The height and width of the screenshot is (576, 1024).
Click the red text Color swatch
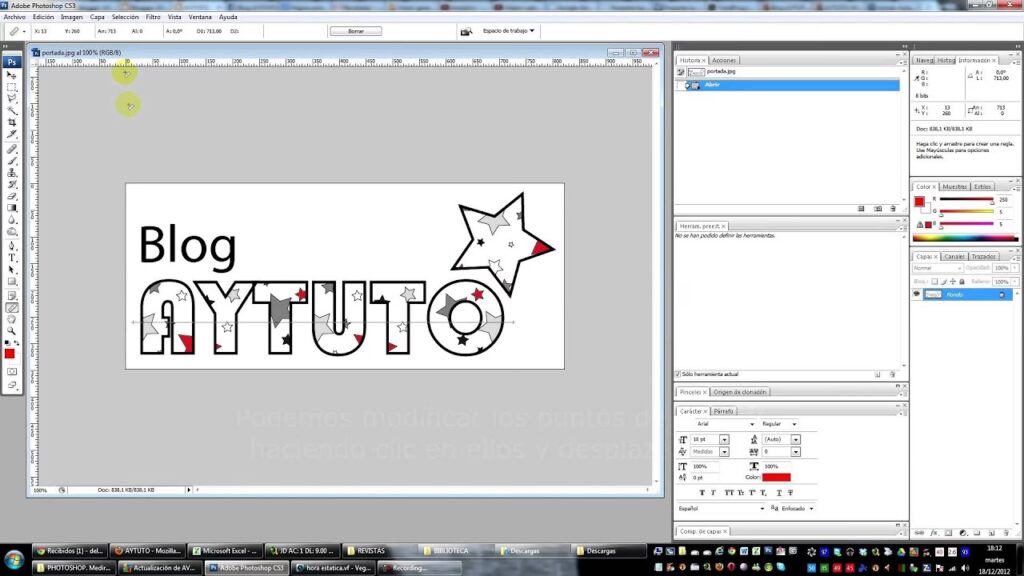click(x=776, y=478)
